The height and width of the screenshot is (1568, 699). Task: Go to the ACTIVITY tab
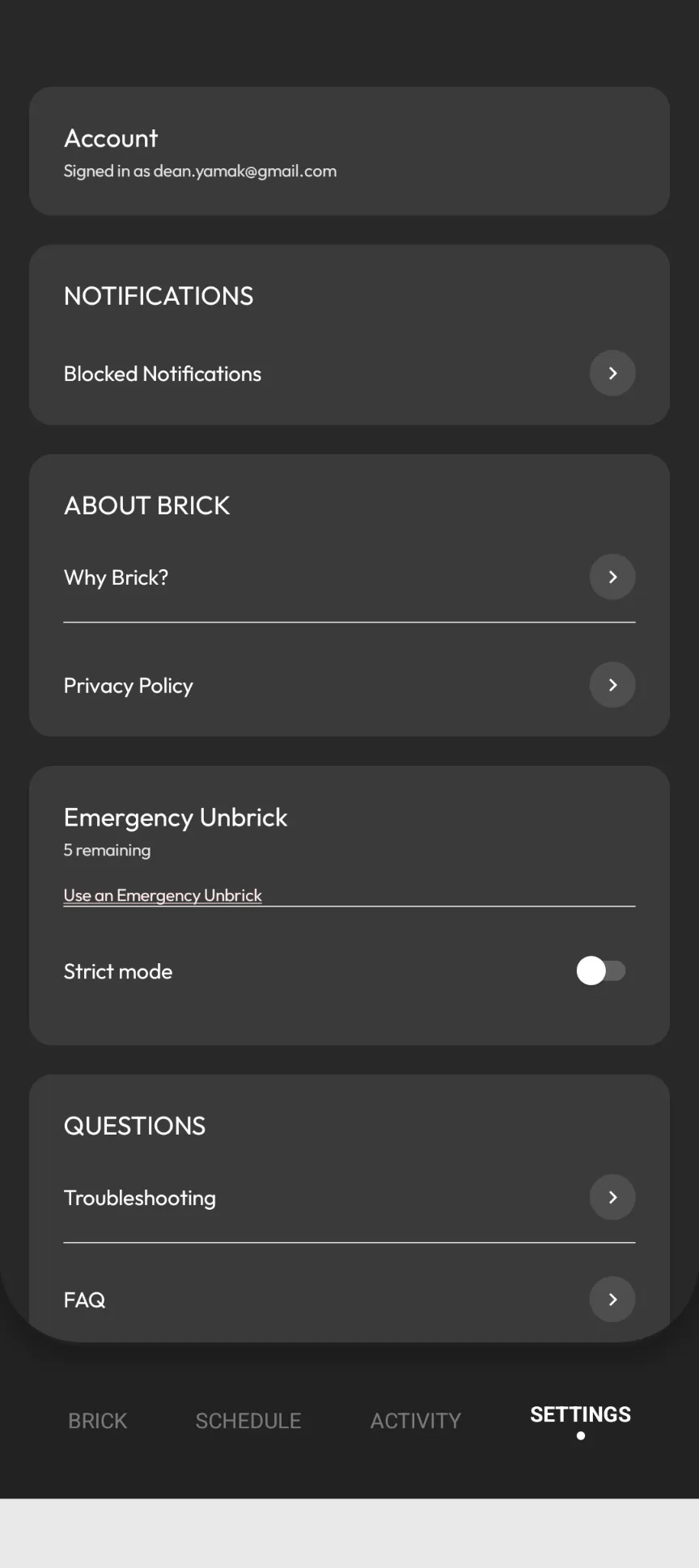click(416, 1420)
